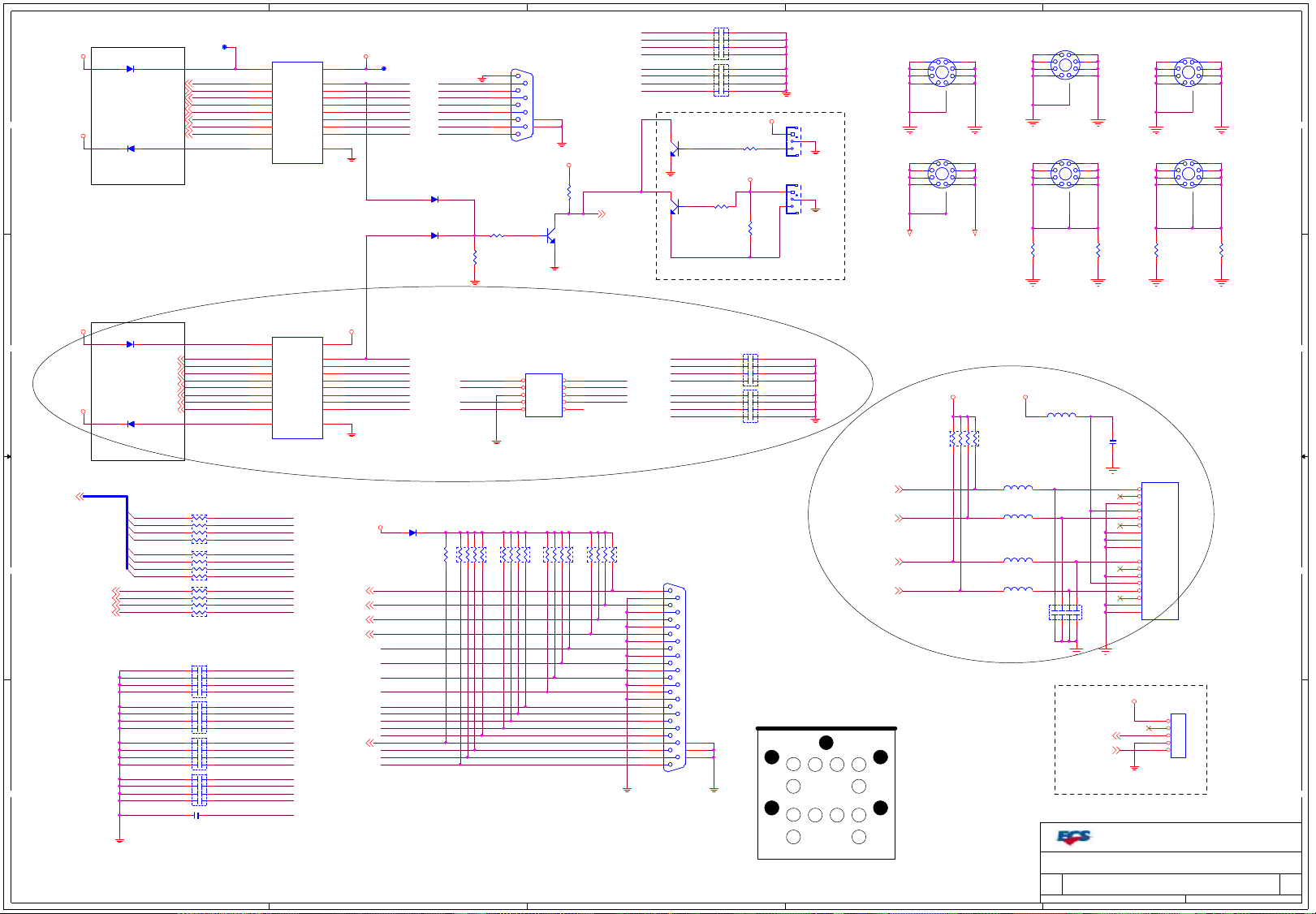Select the upper dashed capacitor pack right of the serial connector

(721, 44)
